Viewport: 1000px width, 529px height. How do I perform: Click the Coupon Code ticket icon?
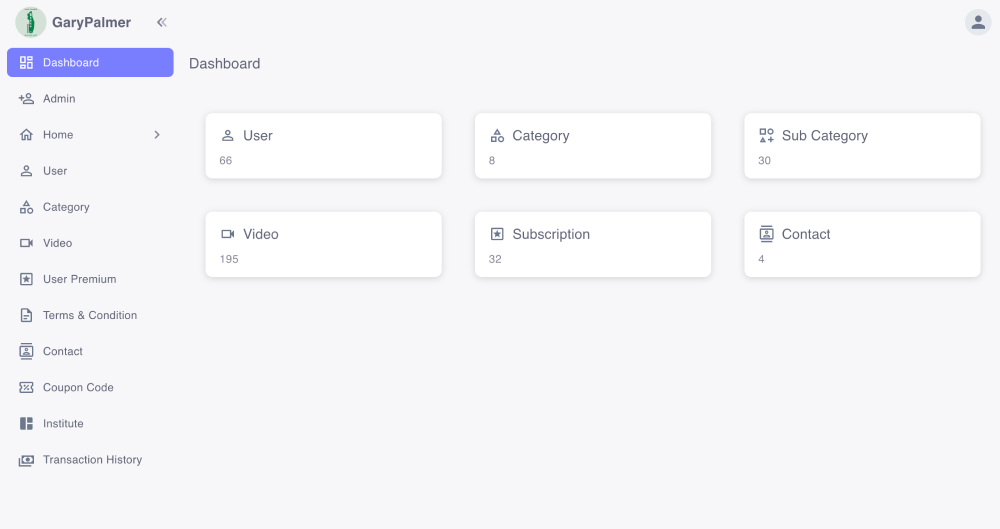point(26,387)
